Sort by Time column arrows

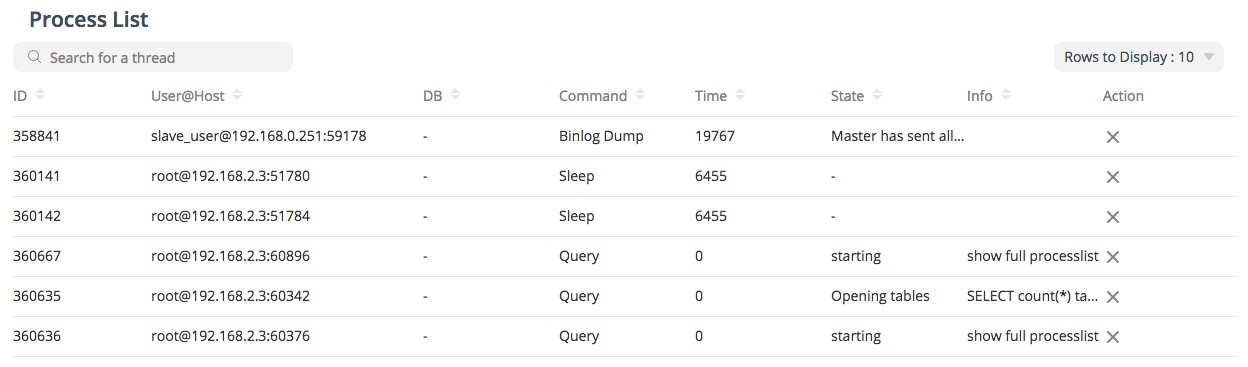[740, 96]
